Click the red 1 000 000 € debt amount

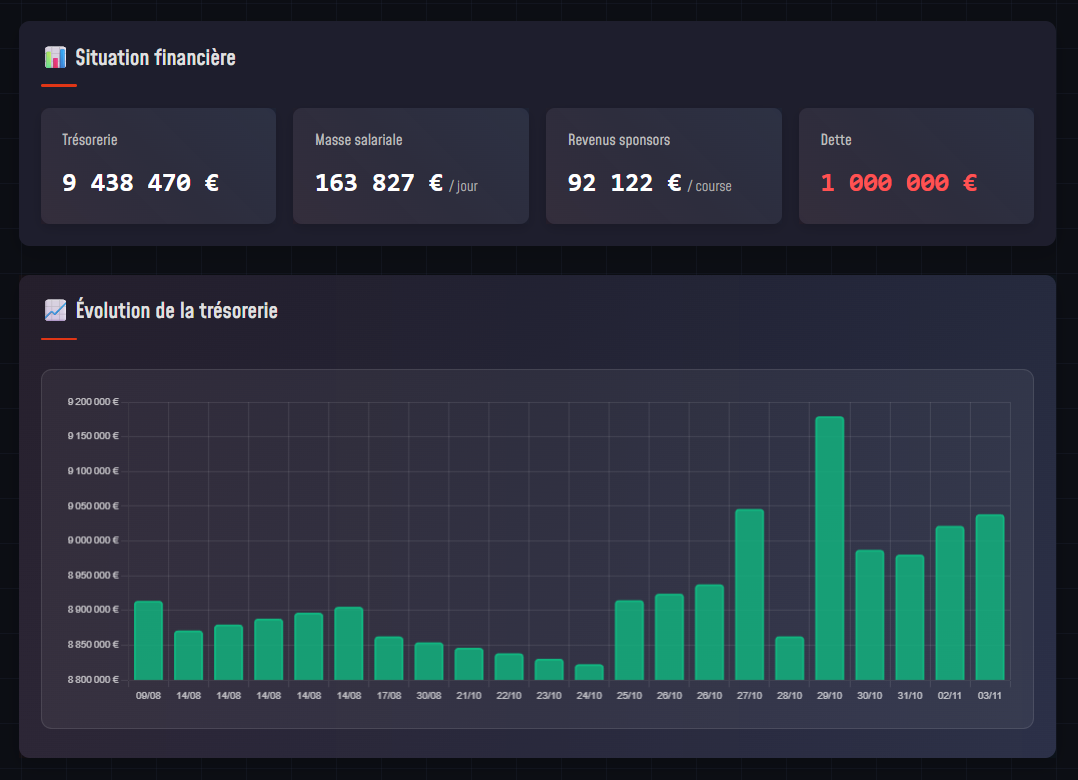click(898, 183)
